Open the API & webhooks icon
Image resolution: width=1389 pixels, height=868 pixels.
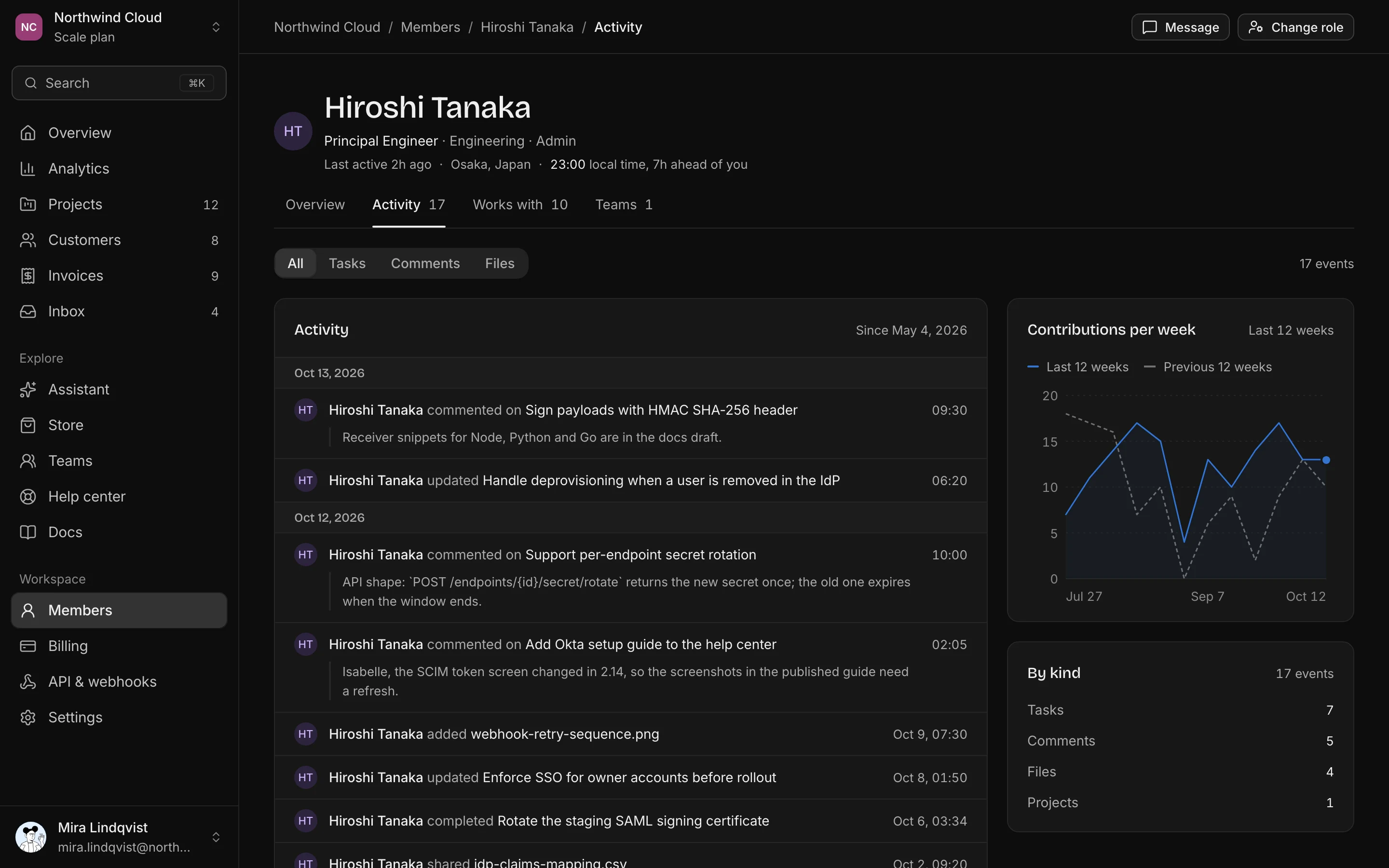click(27, 681)
